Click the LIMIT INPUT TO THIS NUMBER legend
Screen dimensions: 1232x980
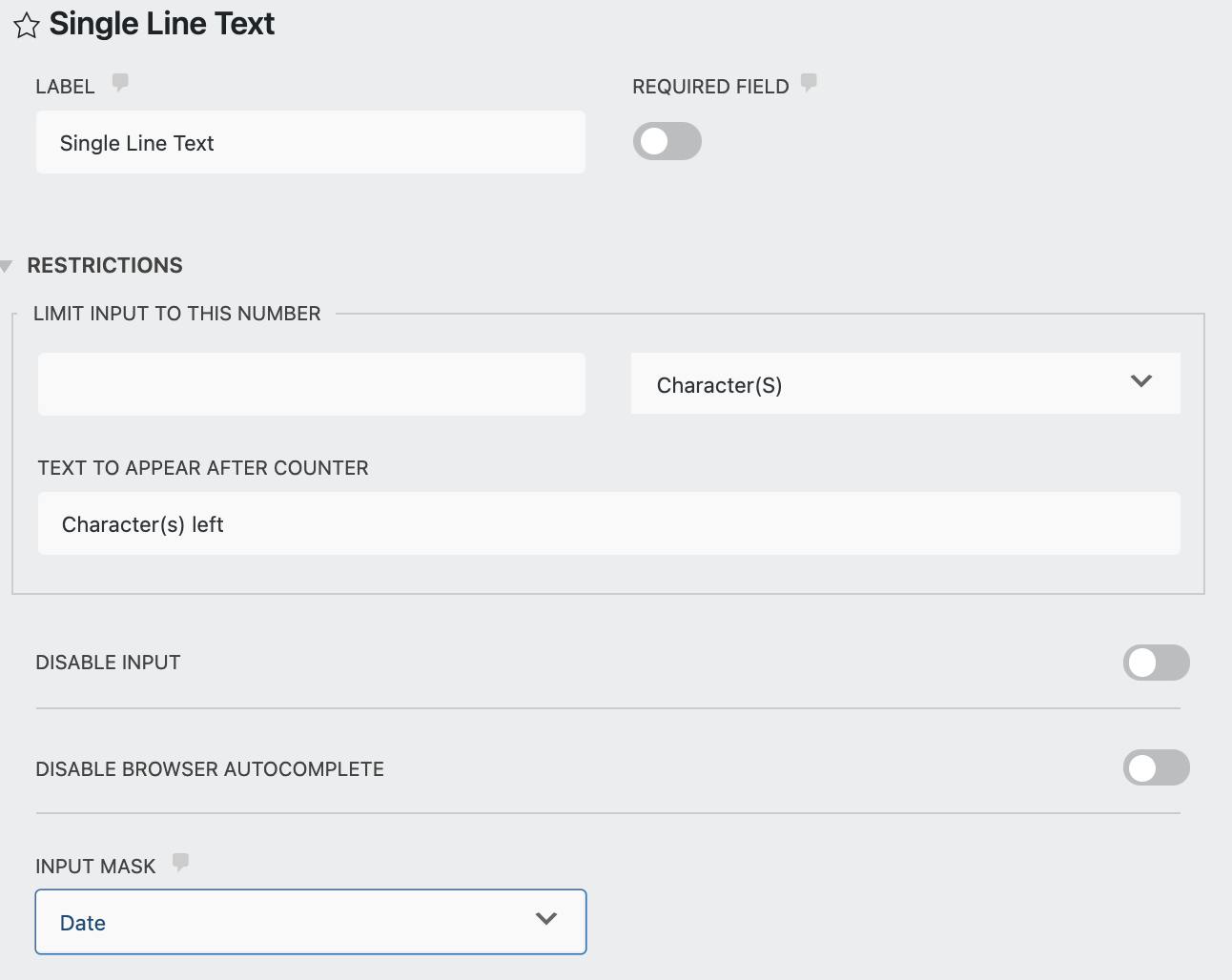[177, 313]
